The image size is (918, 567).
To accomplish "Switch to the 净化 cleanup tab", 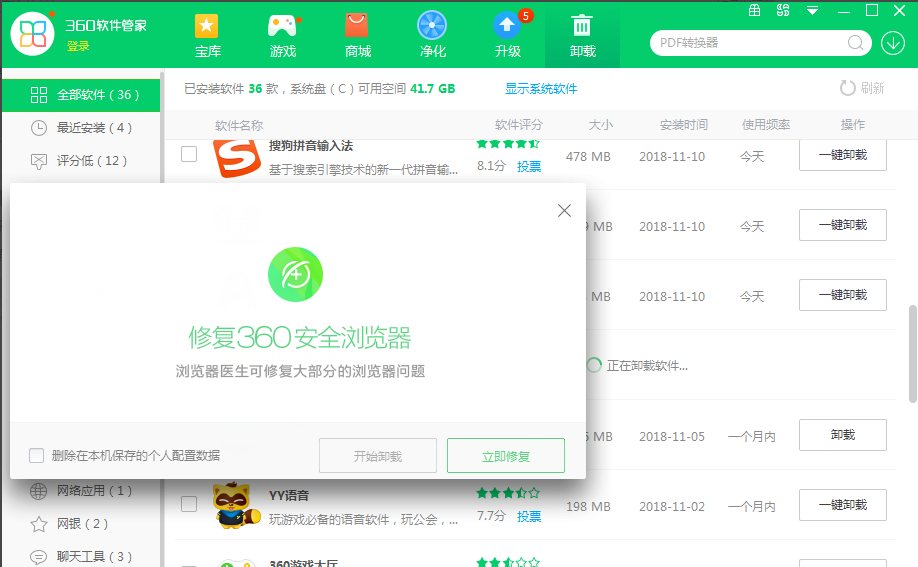I will (432, 36).
